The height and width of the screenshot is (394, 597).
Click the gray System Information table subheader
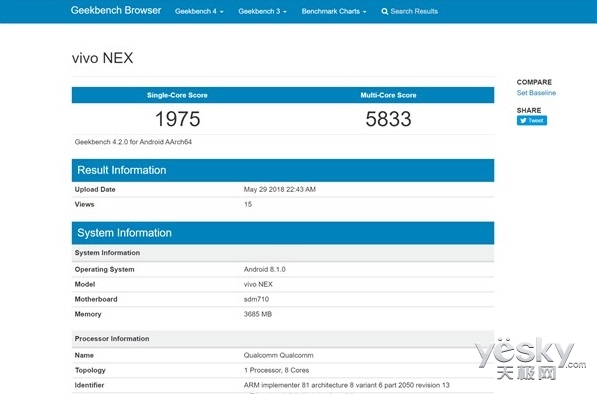(283, 253)
